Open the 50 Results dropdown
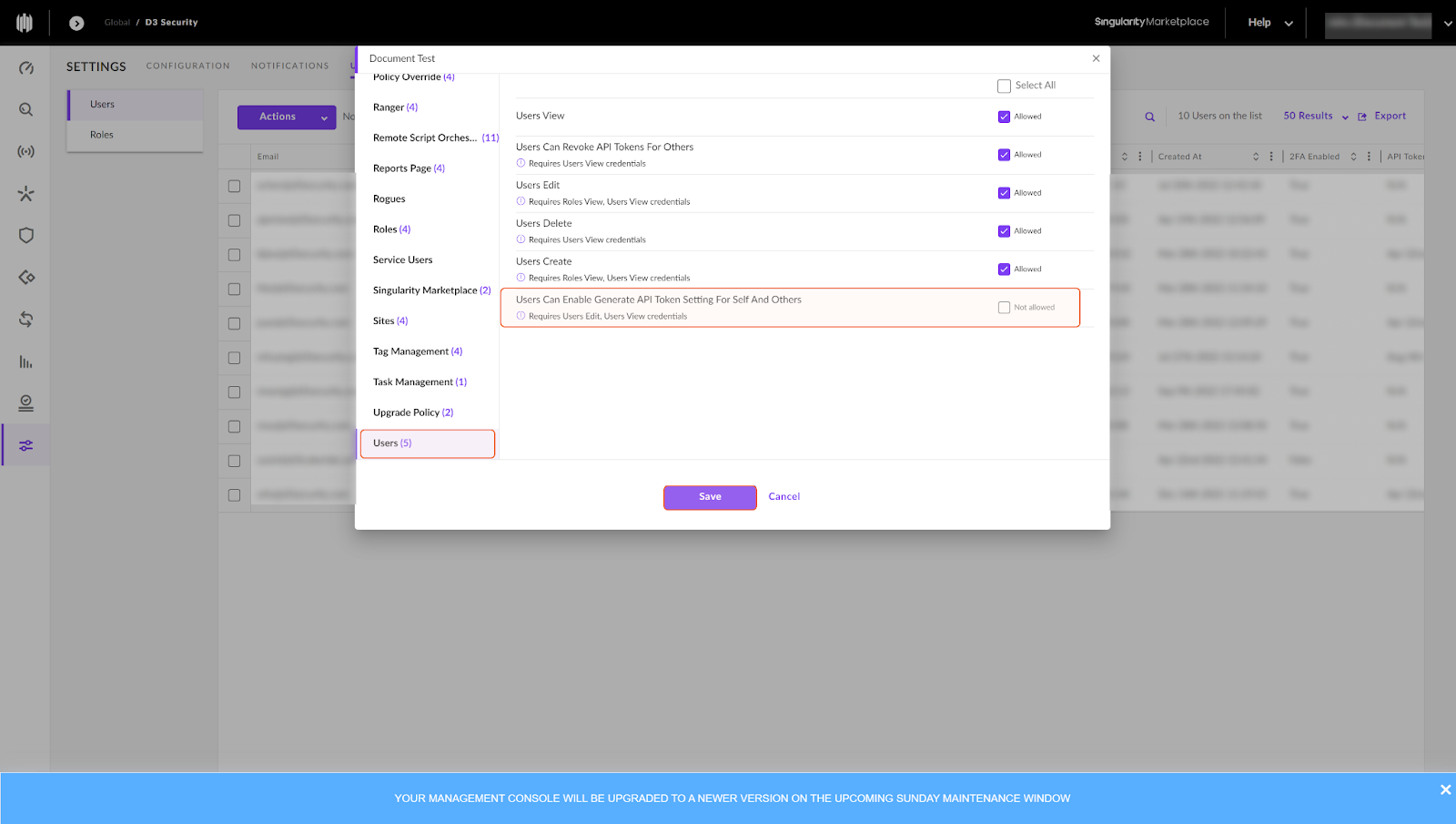 tap(1315, 117)
